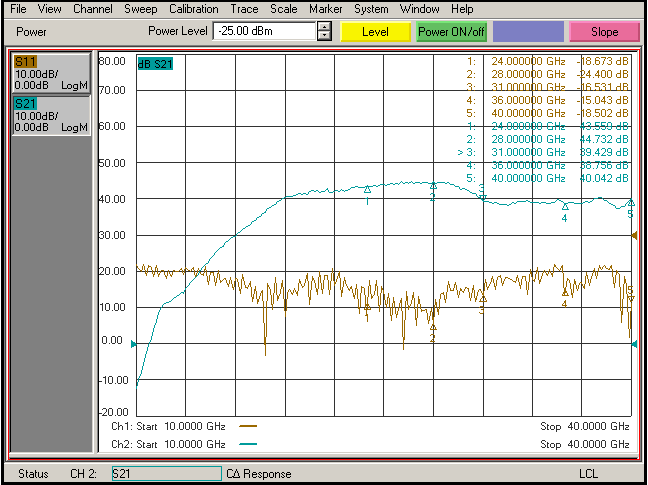Click the Power Level input field
Image resolution: width=648 pixels, height=485 pixels.
(264, 31)
